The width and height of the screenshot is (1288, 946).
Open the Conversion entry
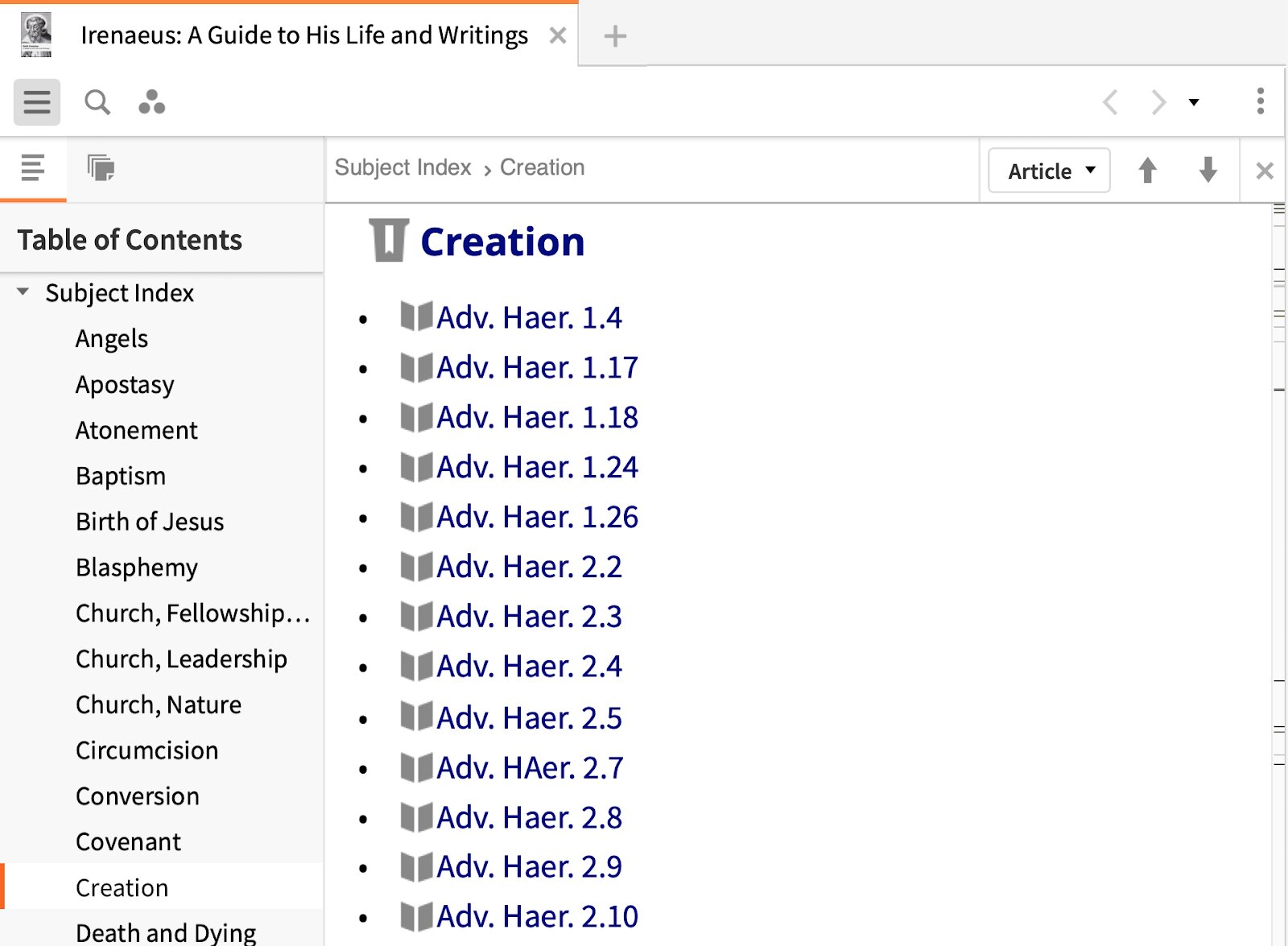point(138,796)
